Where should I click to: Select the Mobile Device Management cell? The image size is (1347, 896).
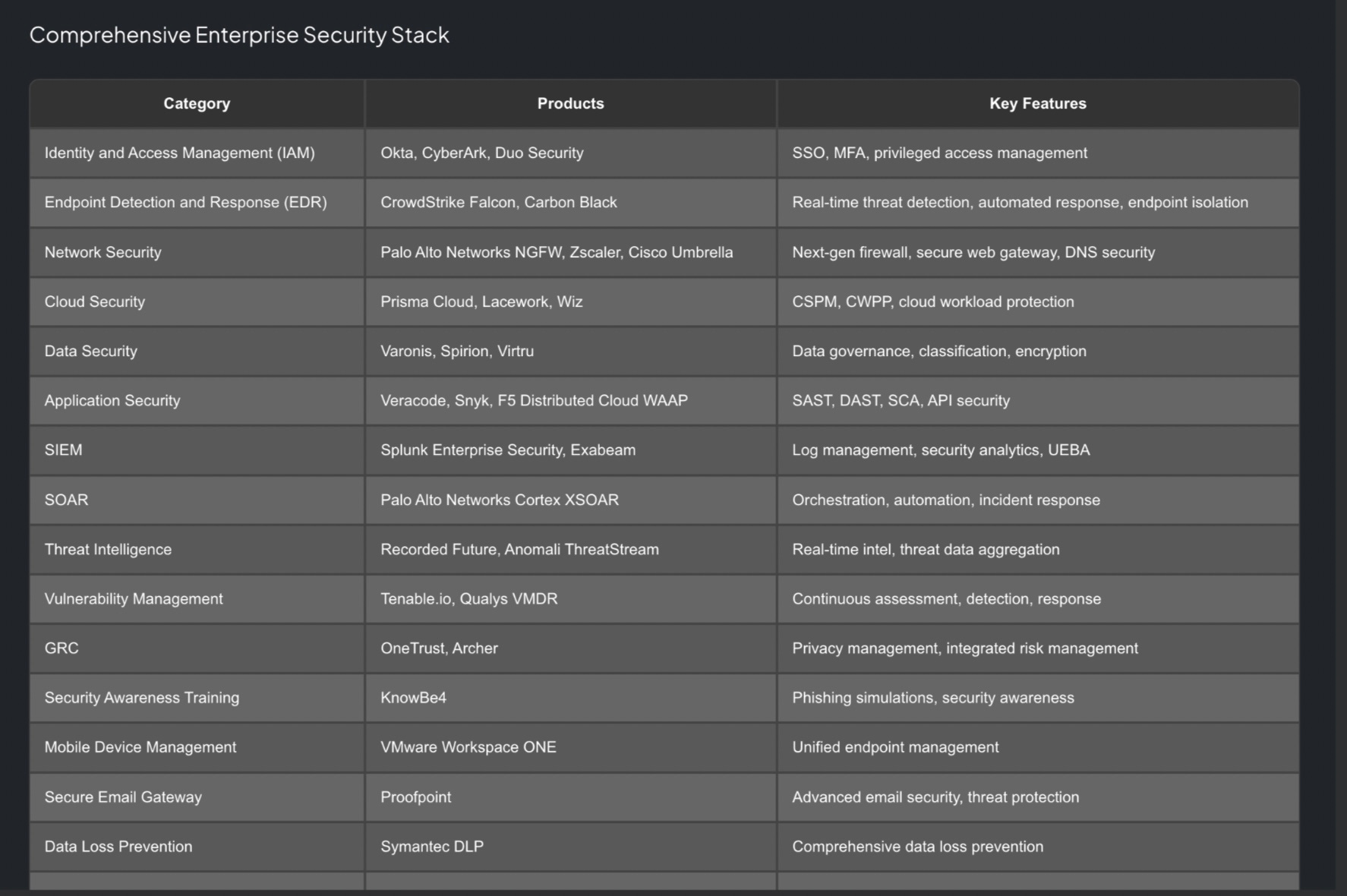click(197, 747)
